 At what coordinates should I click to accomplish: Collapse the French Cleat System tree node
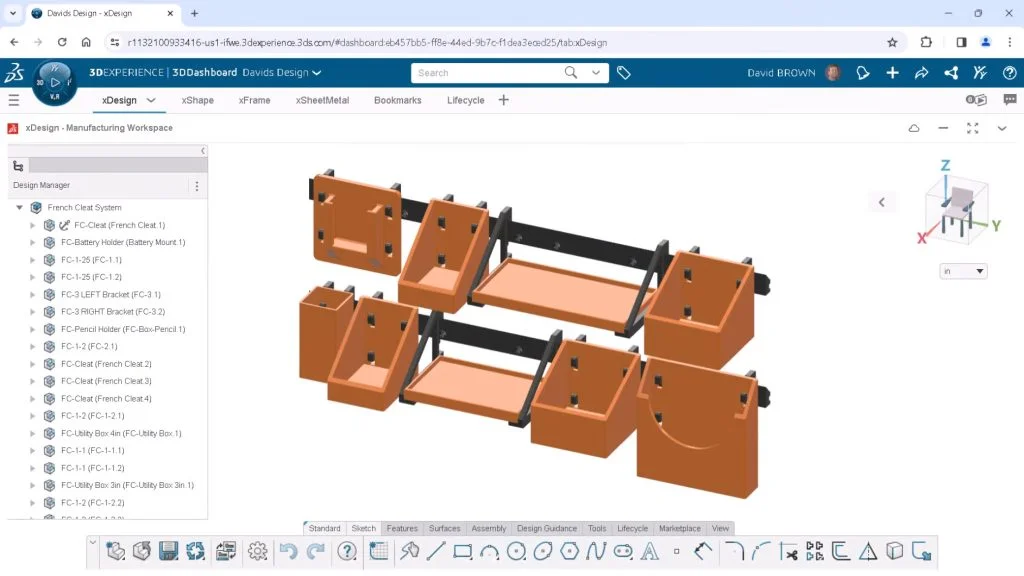click(19, 208)
